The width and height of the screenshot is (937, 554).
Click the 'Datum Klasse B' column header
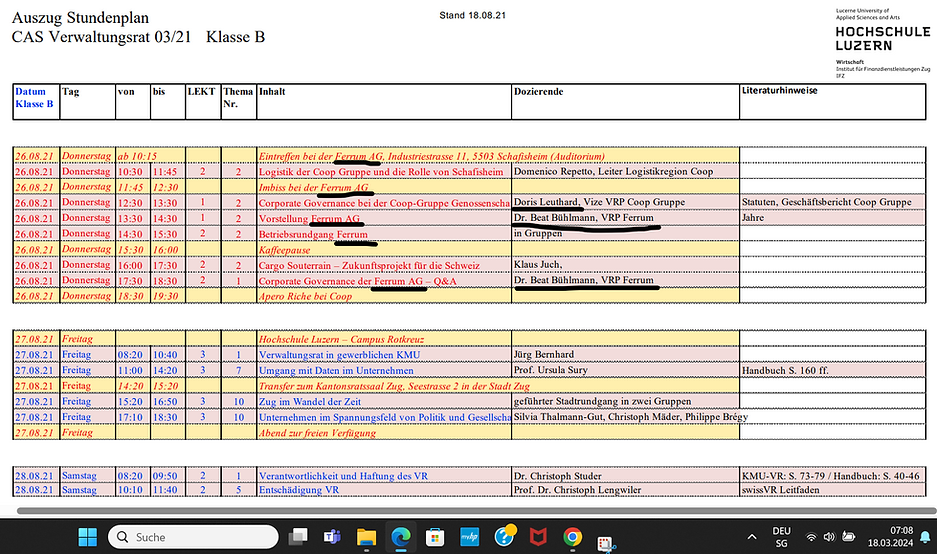[36, 102]
